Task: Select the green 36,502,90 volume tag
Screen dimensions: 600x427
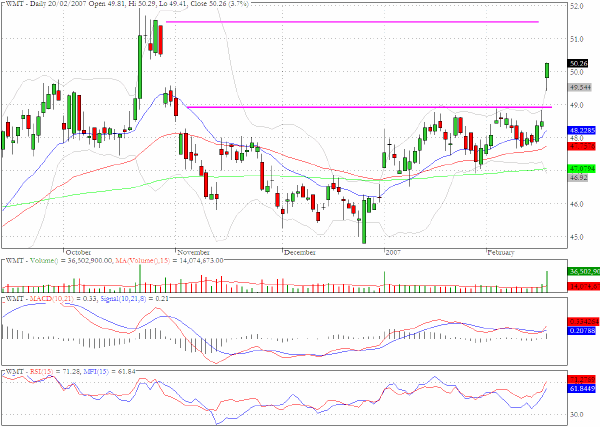Action: [x=584, y=271]
